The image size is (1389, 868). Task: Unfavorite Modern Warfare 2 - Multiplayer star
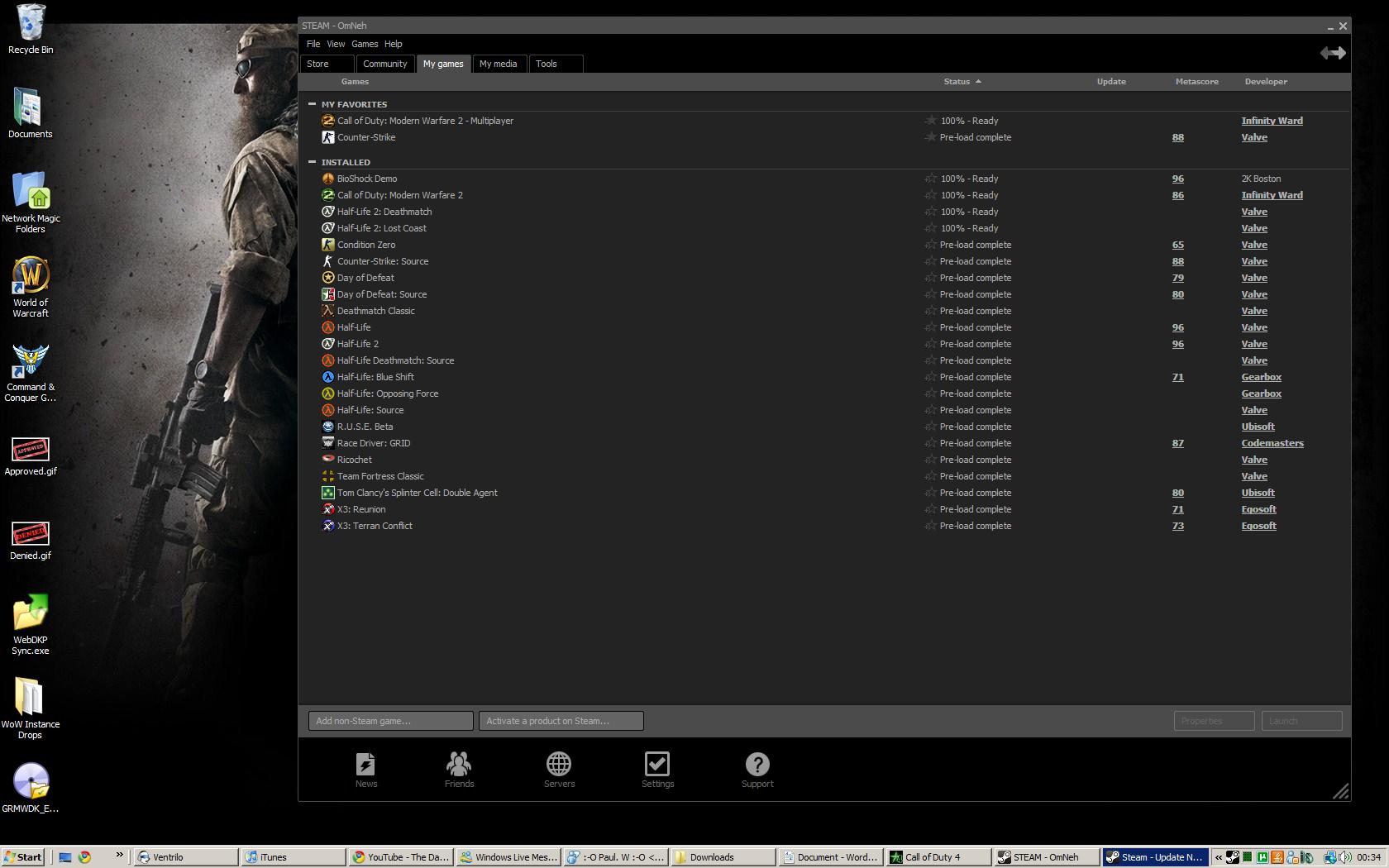tap(930, 121)
